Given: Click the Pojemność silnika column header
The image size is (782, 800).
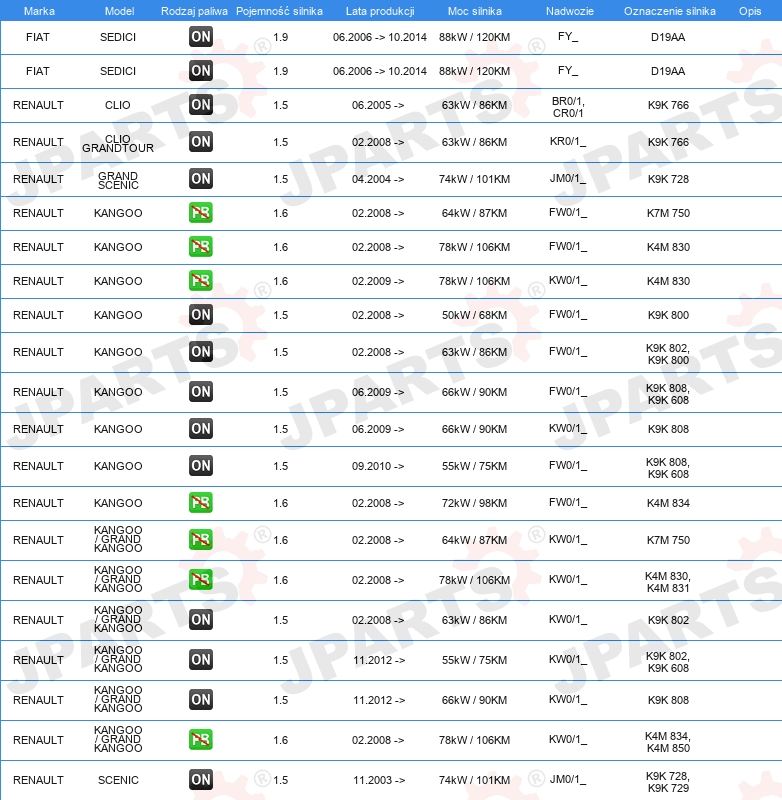Looking at the screenshot, I should tap(279, 11).
